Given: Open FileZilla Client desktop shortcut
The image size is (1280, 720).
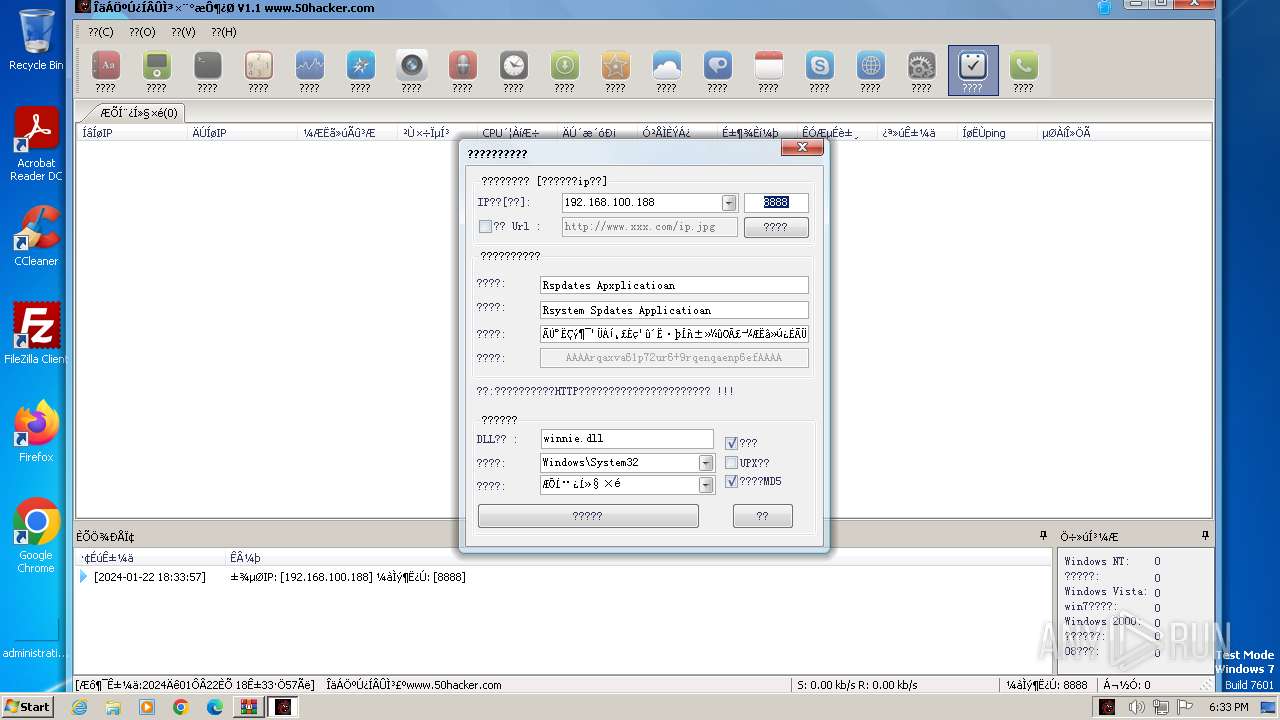Looking at the screenshot, I should coord(36,333).
